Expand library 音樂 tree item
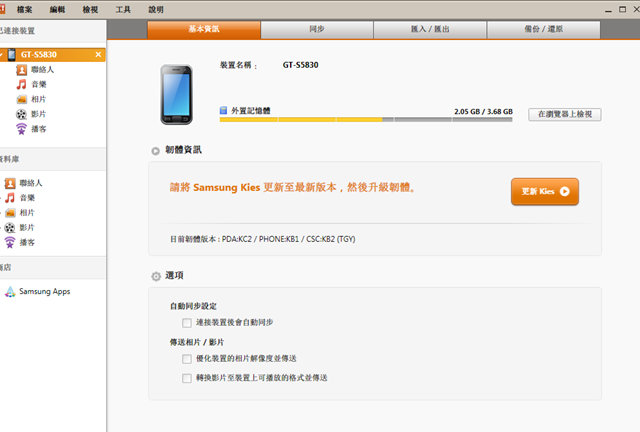This screenshot has height=432, width=640. point(1,198)
